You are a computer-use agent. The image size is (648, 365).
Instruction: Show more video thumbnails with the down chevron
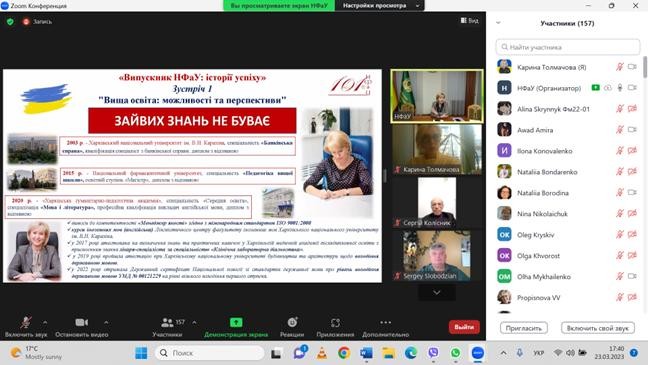436,293
